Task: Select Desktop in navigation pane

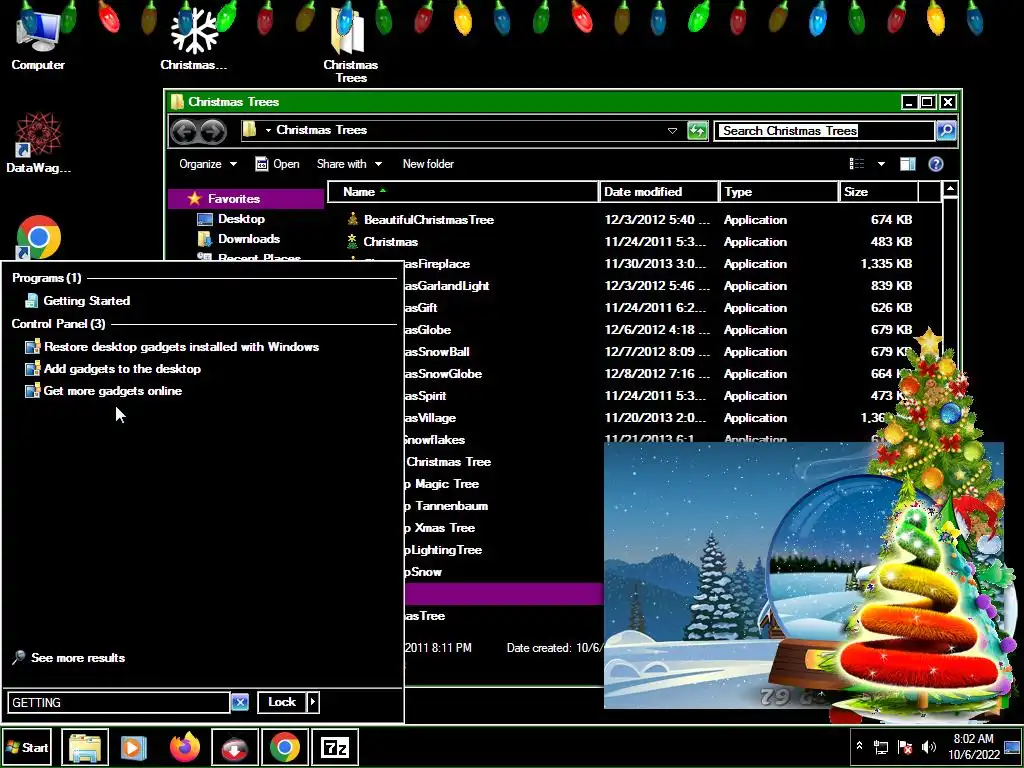Action: tap(231, 219)
